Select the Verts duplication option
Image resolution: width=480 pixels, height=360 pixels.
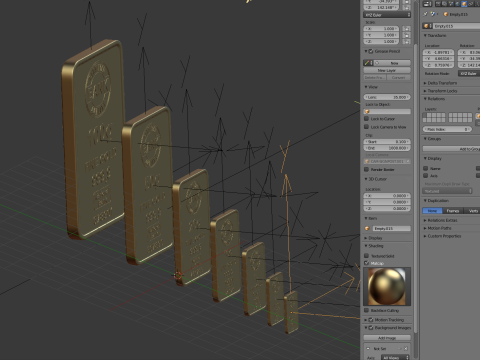tap(472, 211)
